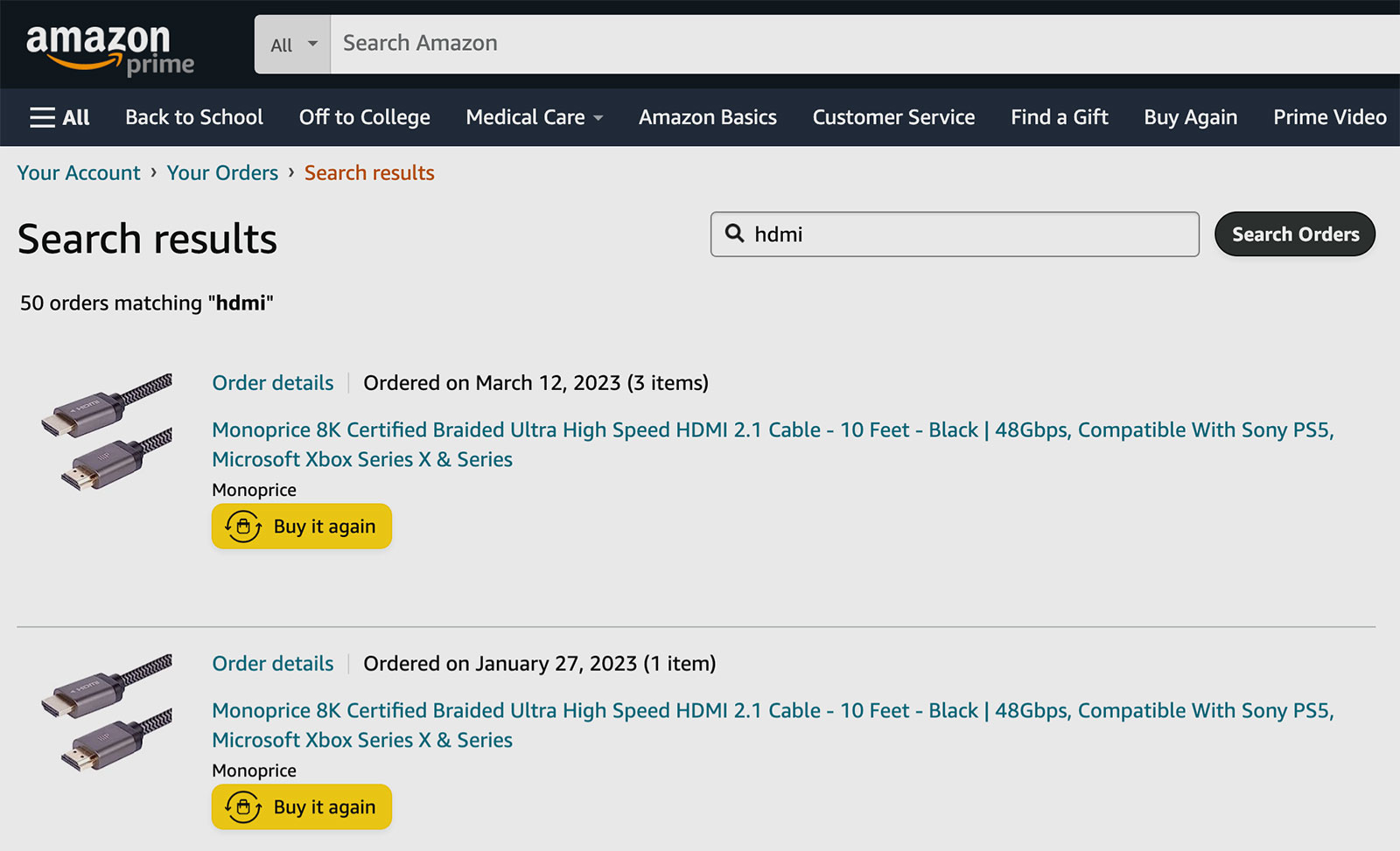
Task: Open Order details for March 12 order
Action: (x=273, y=383)
